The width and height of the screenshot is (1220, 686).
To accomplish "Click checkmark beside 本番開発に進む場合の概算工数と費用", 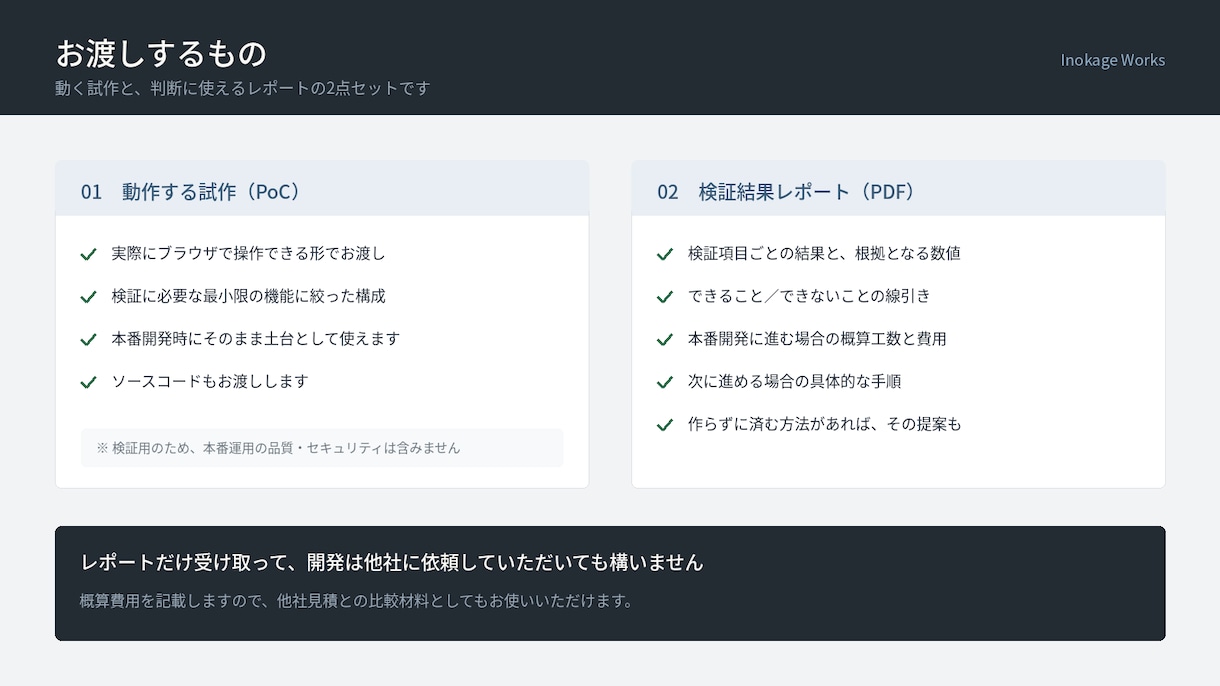I will tap(665, 339).
